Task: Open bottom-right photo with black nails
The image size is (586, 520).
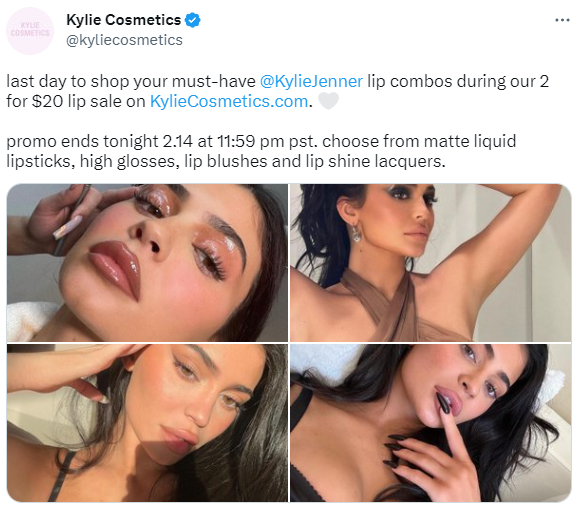Action: pyautogui.click(x=431, y=423)
